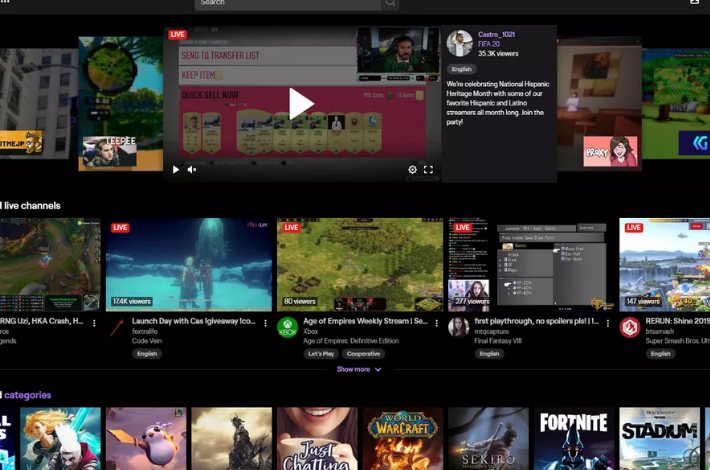This screenshot has height=470, width=710.
Task: Open the Just Chatting category cover
Action: [317, 438]
